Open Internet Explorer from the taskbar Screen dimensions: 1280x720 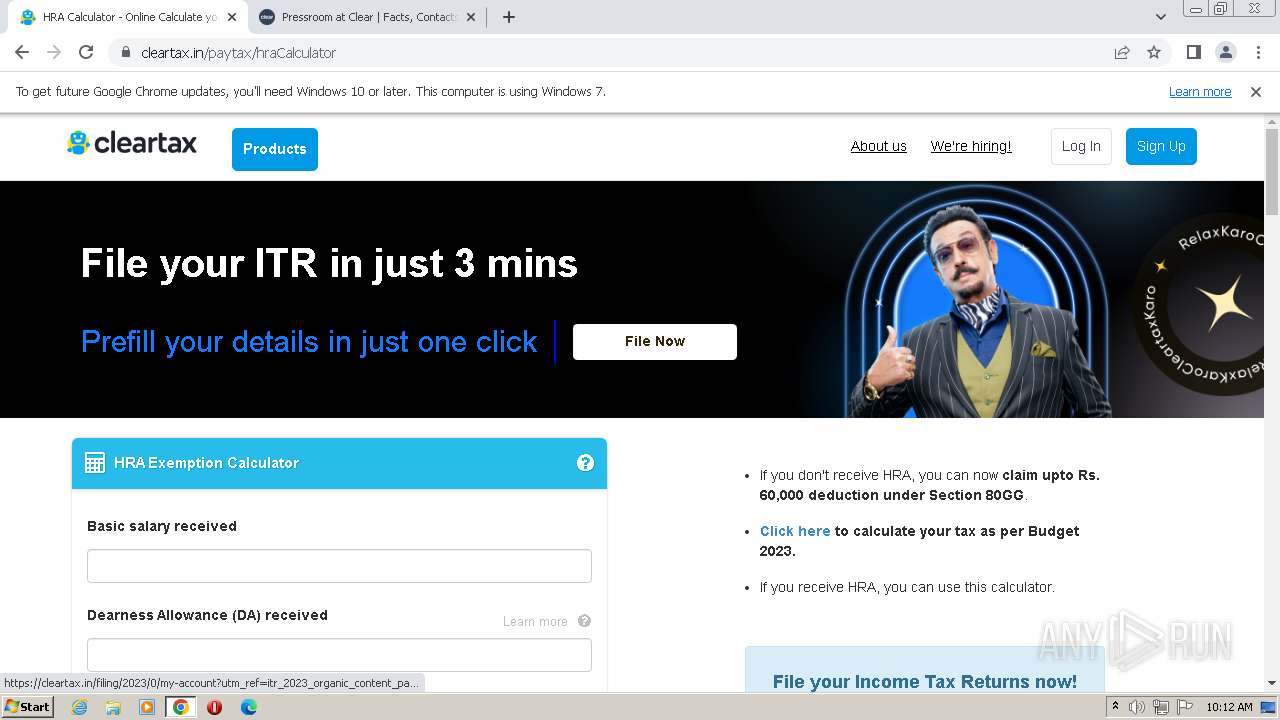(80, 707)
